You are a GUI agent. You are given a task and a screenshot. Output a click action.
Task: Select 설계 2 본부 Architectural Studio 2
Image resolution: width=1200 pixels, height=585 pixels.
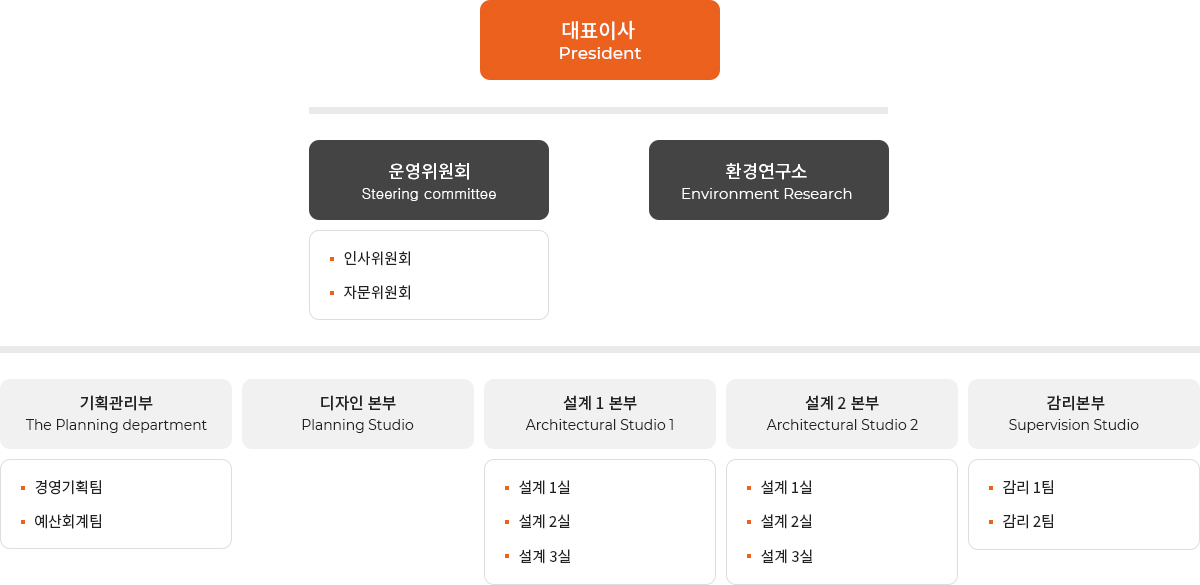pyautogui.click(x=842, y=414)
